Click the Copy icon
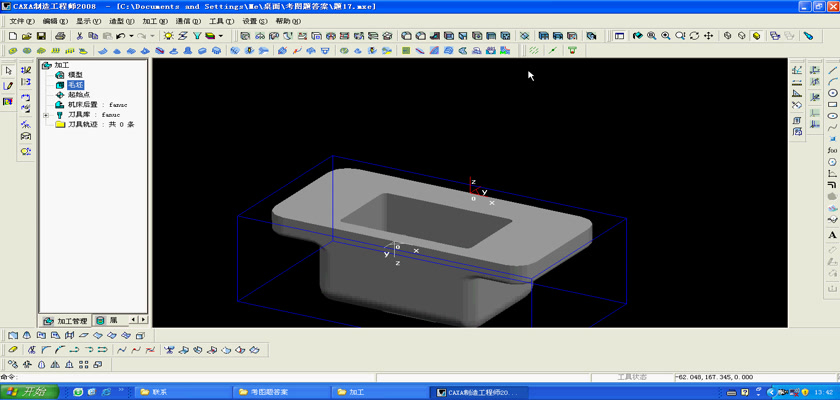 pyautogui.click(x=93, y=36)
